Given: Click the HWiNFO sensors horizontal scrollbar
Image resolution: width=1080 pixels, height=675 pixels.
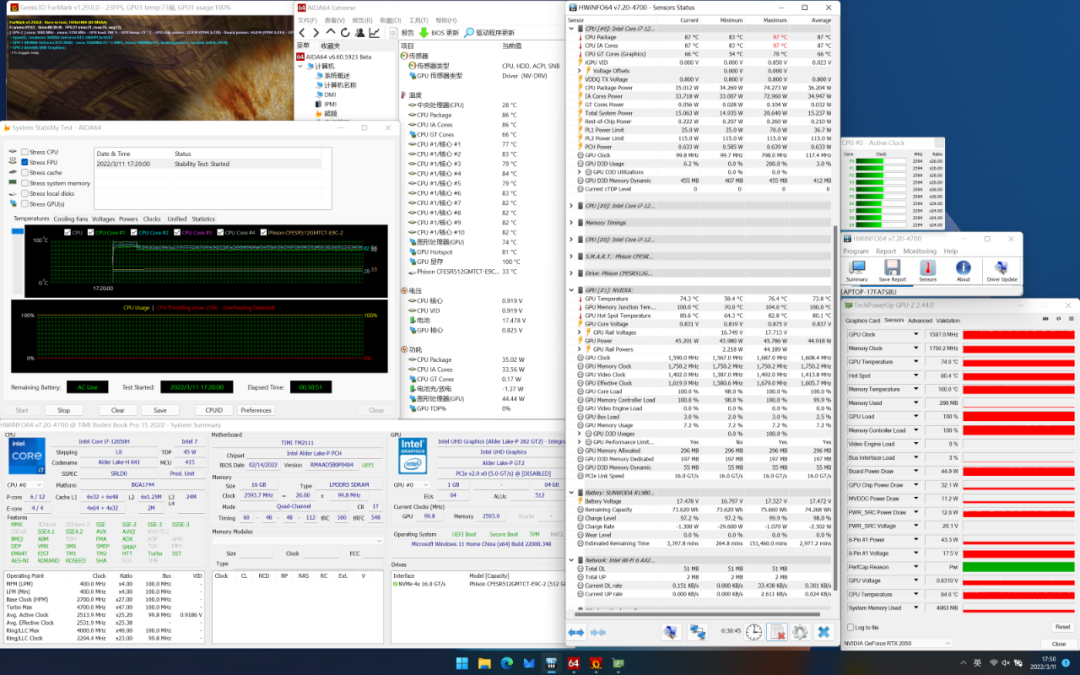Looking at the screenshot, I should point(696,614).
